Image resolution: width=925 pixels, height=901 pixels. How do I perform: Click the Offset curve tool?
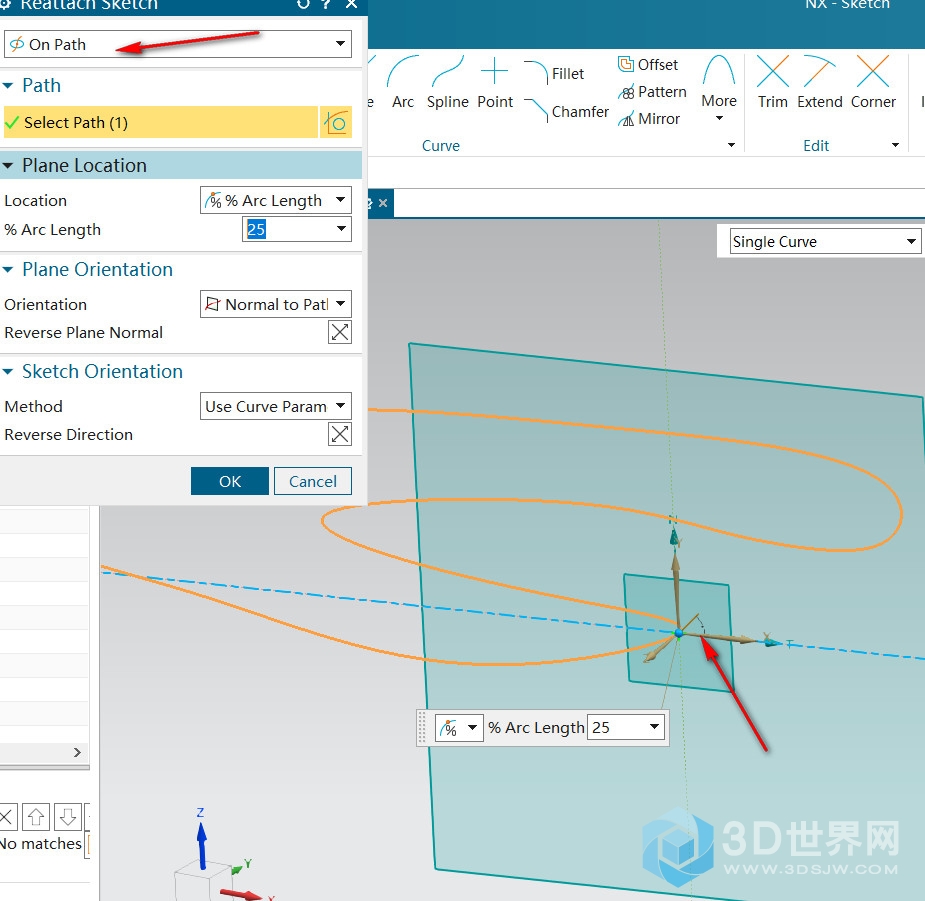coord(648,65)
